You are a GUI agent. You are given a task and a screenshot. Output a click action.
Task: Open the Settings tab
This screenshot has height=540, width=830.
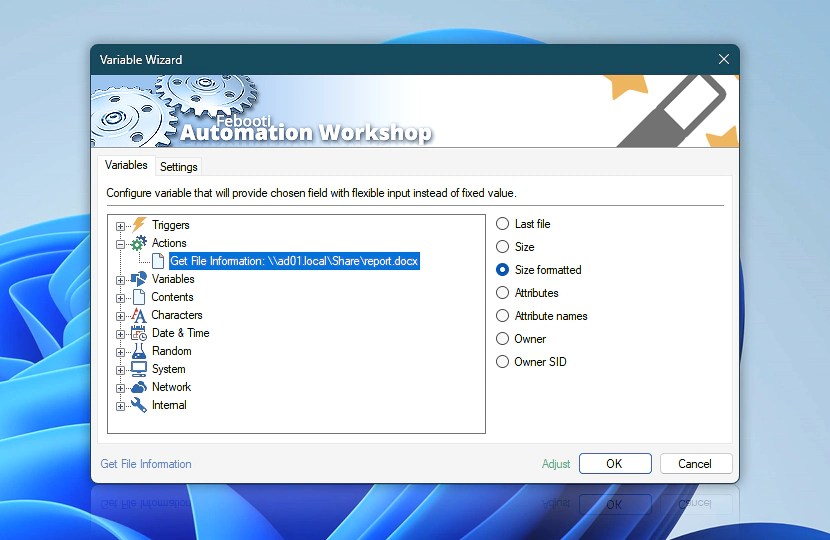click(x=178, y=167)
